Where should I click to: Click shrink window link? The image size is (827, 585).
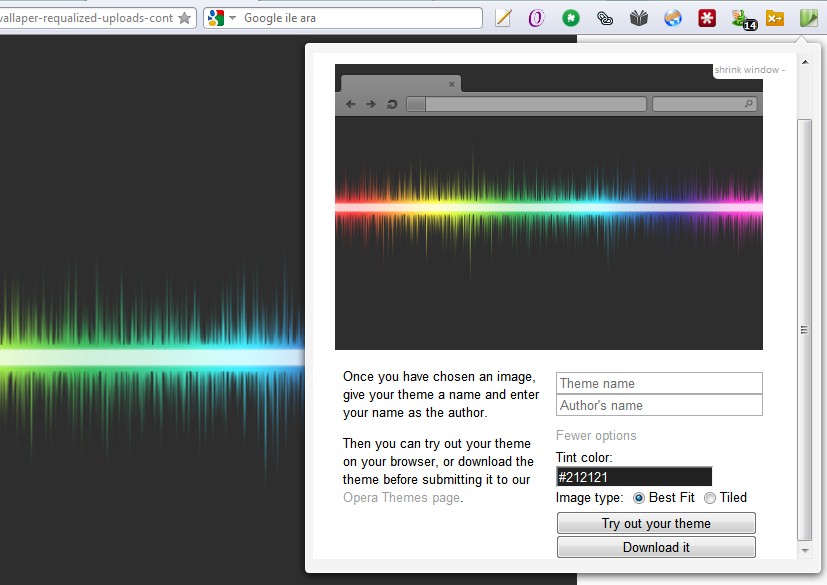tap(749, 70)
